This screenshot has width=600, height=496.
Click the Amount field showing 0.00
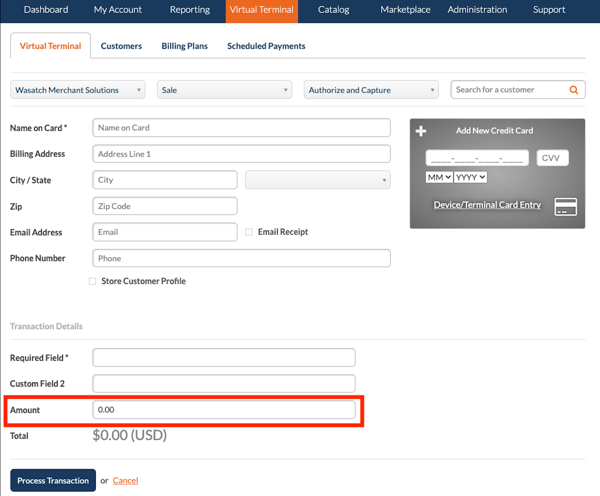(224, 410)
